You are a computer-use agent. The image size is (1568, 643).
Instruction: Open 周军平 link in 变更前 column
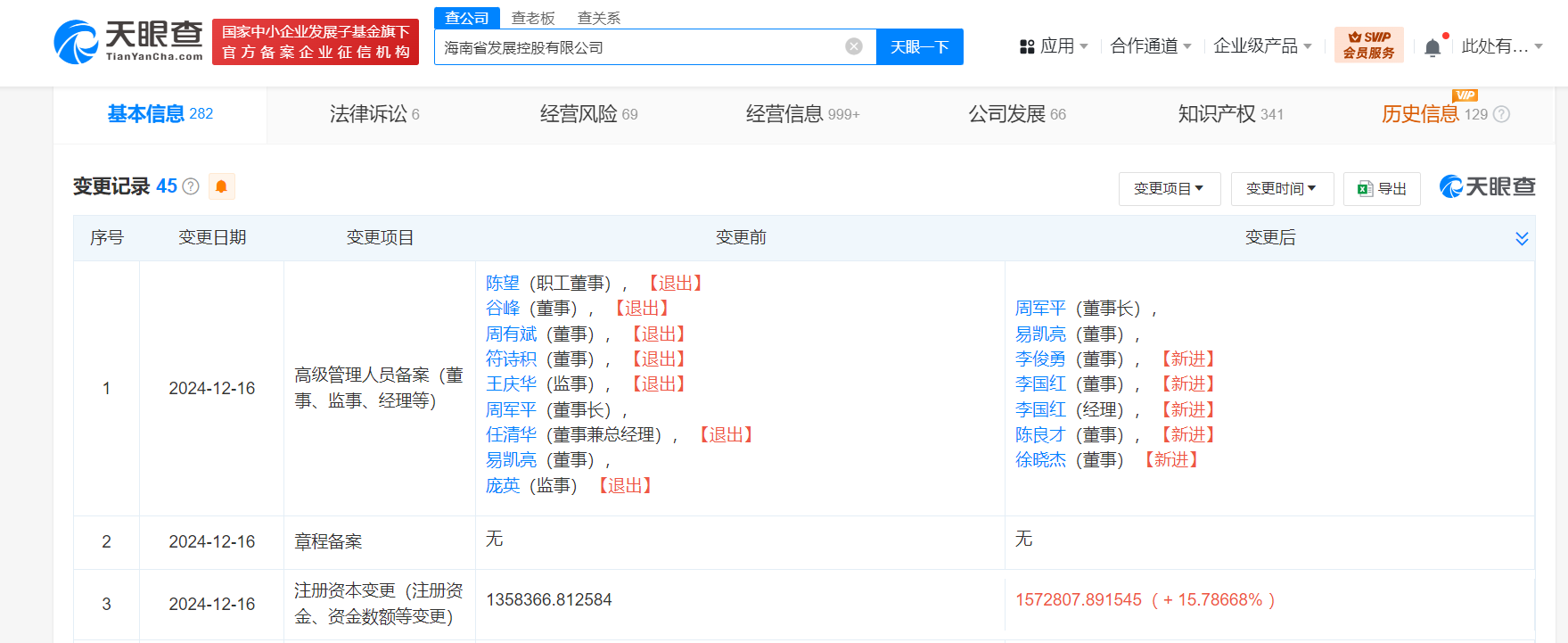[512, 409]
